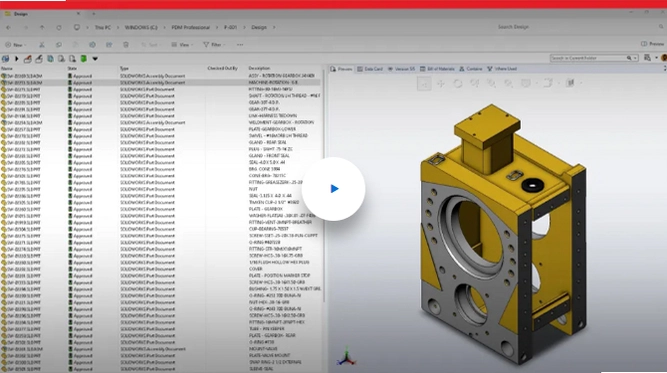This screenshot has height=373, width=667.
Task: Open the Data Card tab
Action: coord(370,69)
